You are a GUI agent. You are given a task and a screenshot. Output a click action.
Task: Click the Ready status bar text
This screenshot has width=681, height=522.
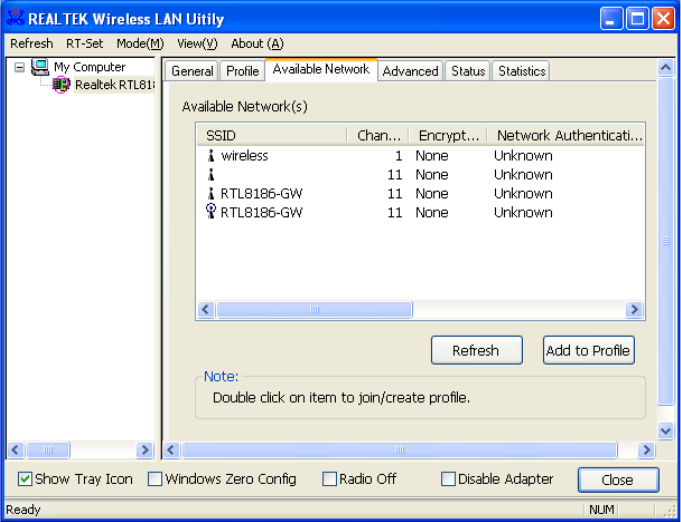click(23, 509)
